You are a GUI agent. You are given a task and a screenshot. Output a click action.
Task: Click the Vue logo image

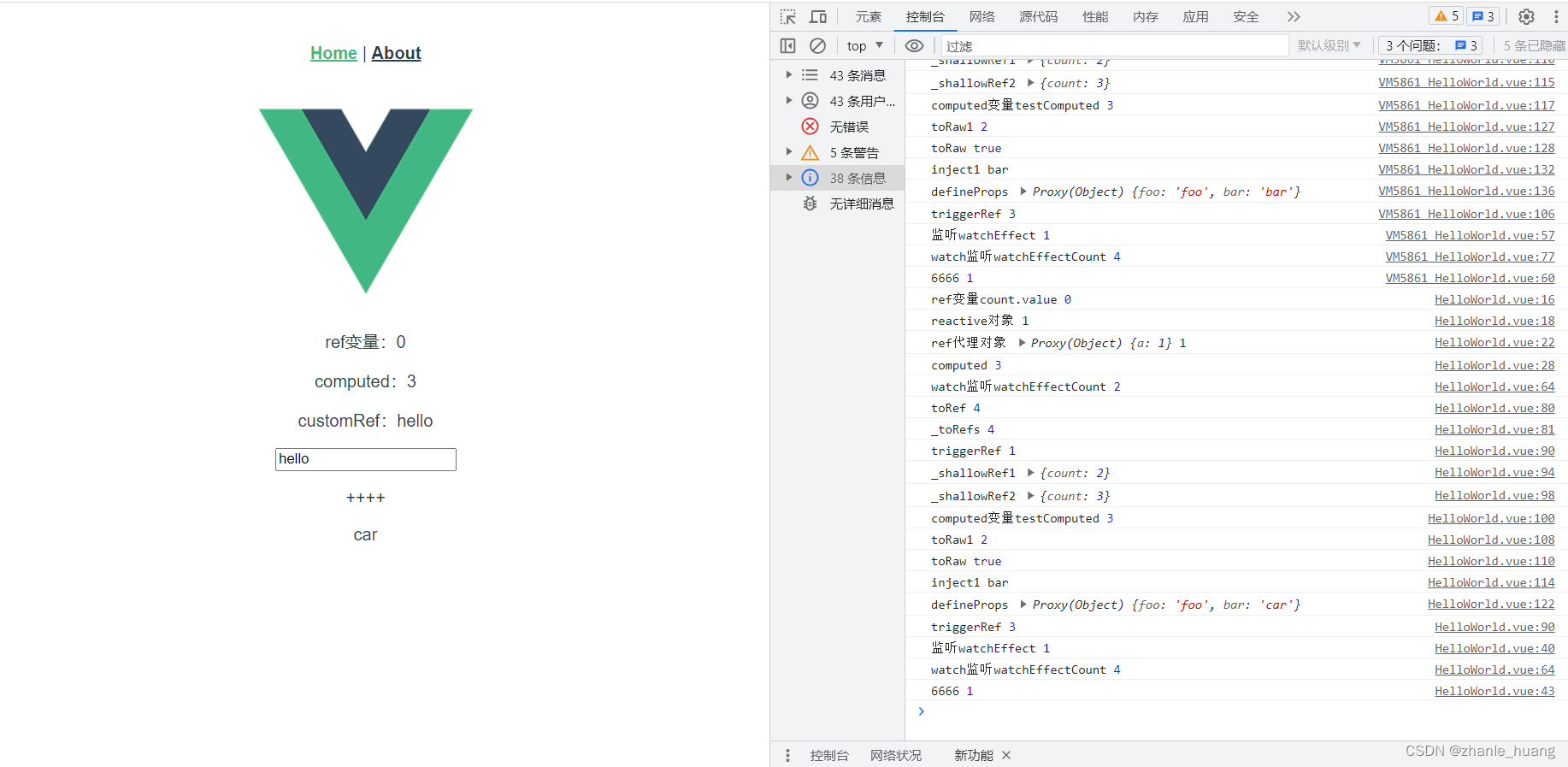pos(366,201)
